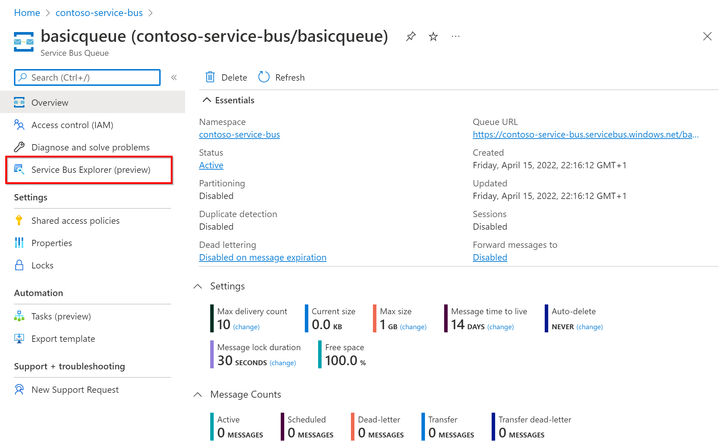Collapse the left navigation menu
This screenshot has height=443, width=727.
[x=174, y=77]
